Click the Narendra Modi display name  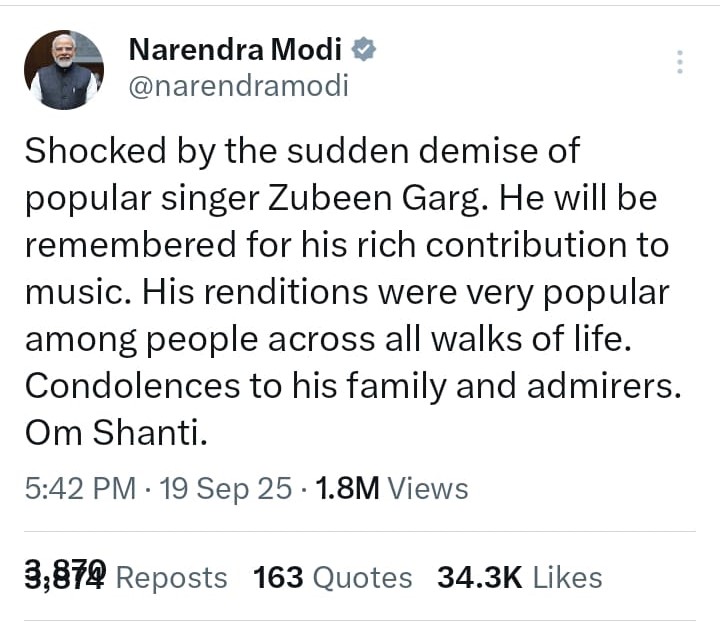coord(235,49)
